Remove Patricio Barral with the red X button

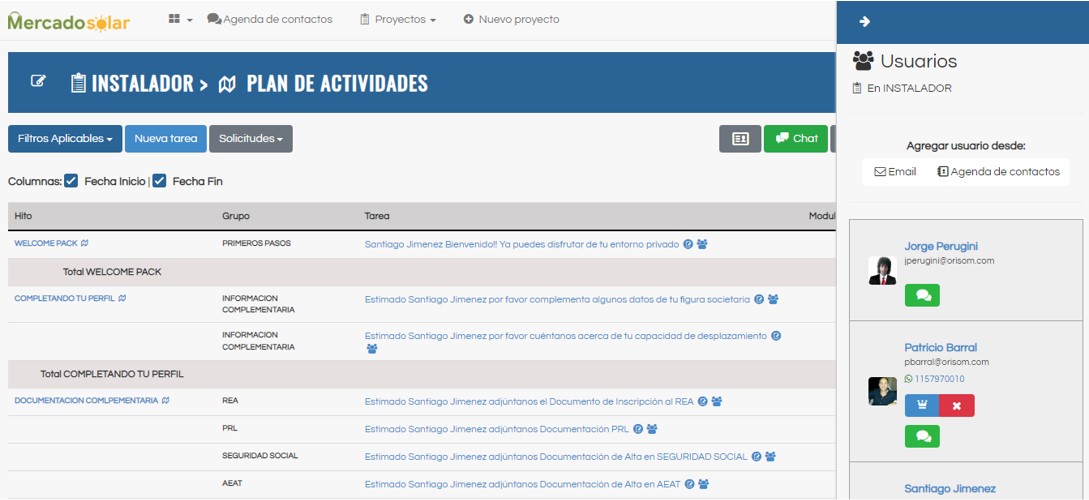956,405
